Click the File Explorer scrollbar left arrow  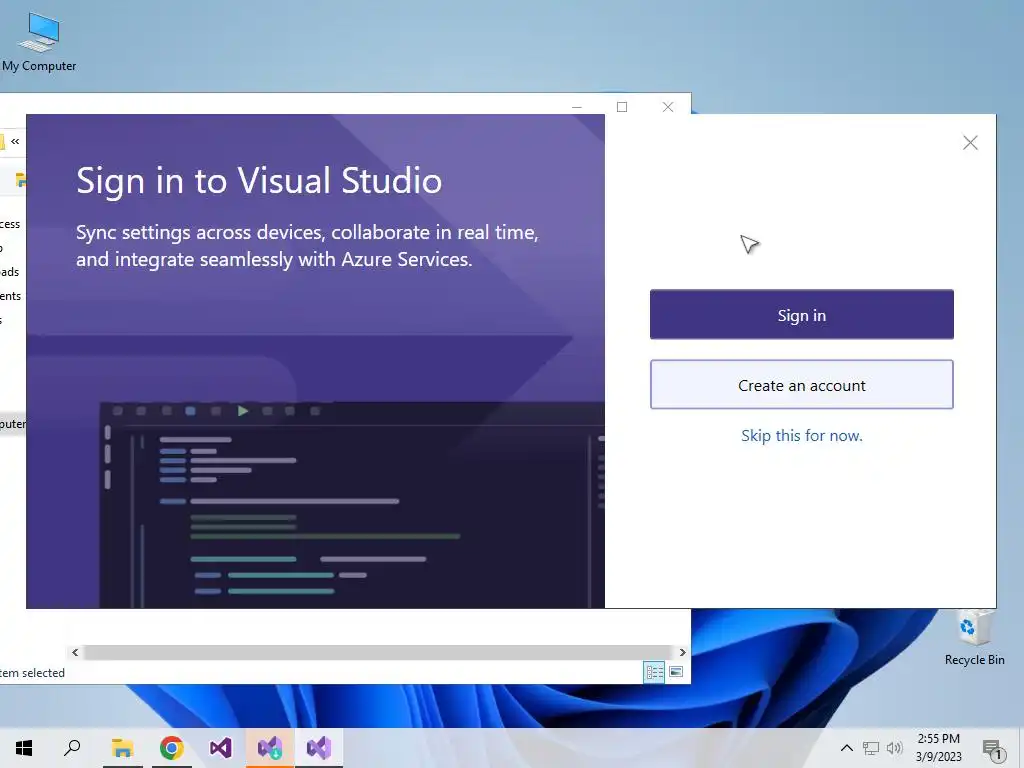[x=75, y=652]
